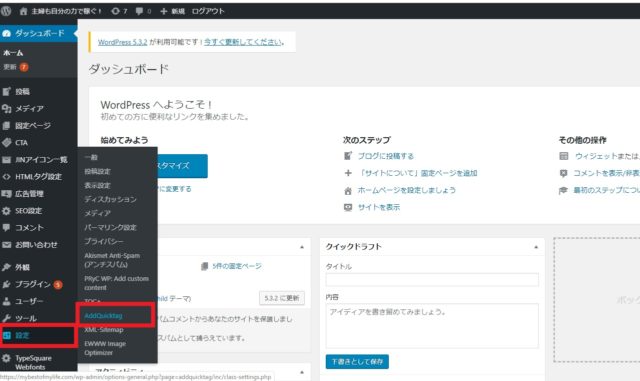640x381 pixels.
Task: Click the JINアイコン一覧 sidebar icon
Action: pos(6,160)
